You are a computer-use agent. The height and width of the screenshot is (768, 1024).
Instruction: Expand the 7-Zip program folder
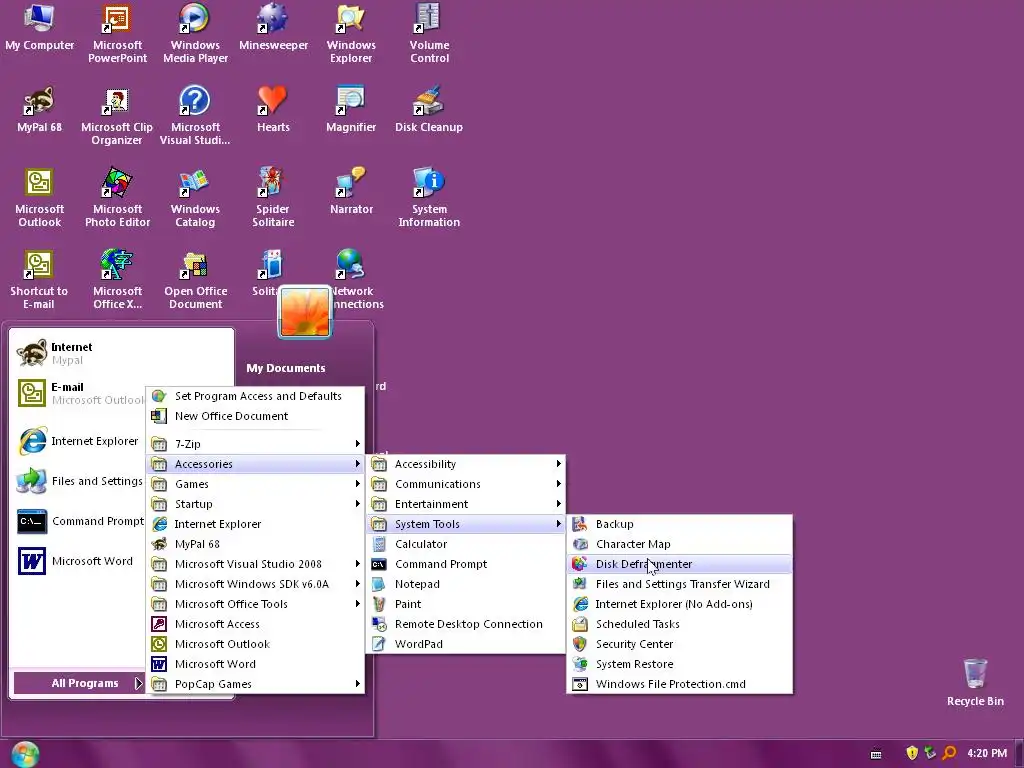click(255, 444)
